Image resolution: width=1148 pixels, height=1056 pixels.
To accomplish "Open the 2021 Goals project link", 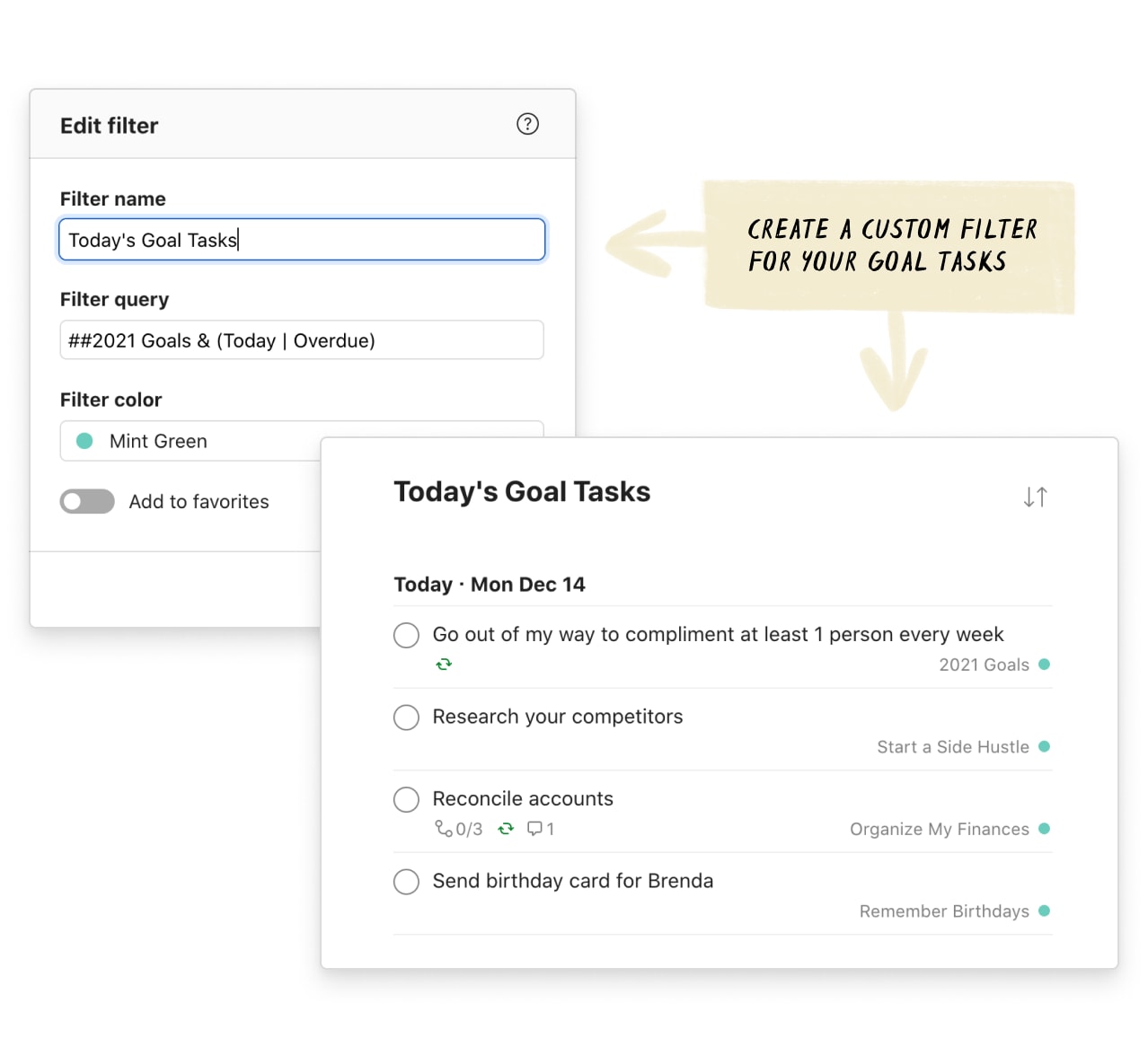I will pyautogui.click(x=984, y=664).
